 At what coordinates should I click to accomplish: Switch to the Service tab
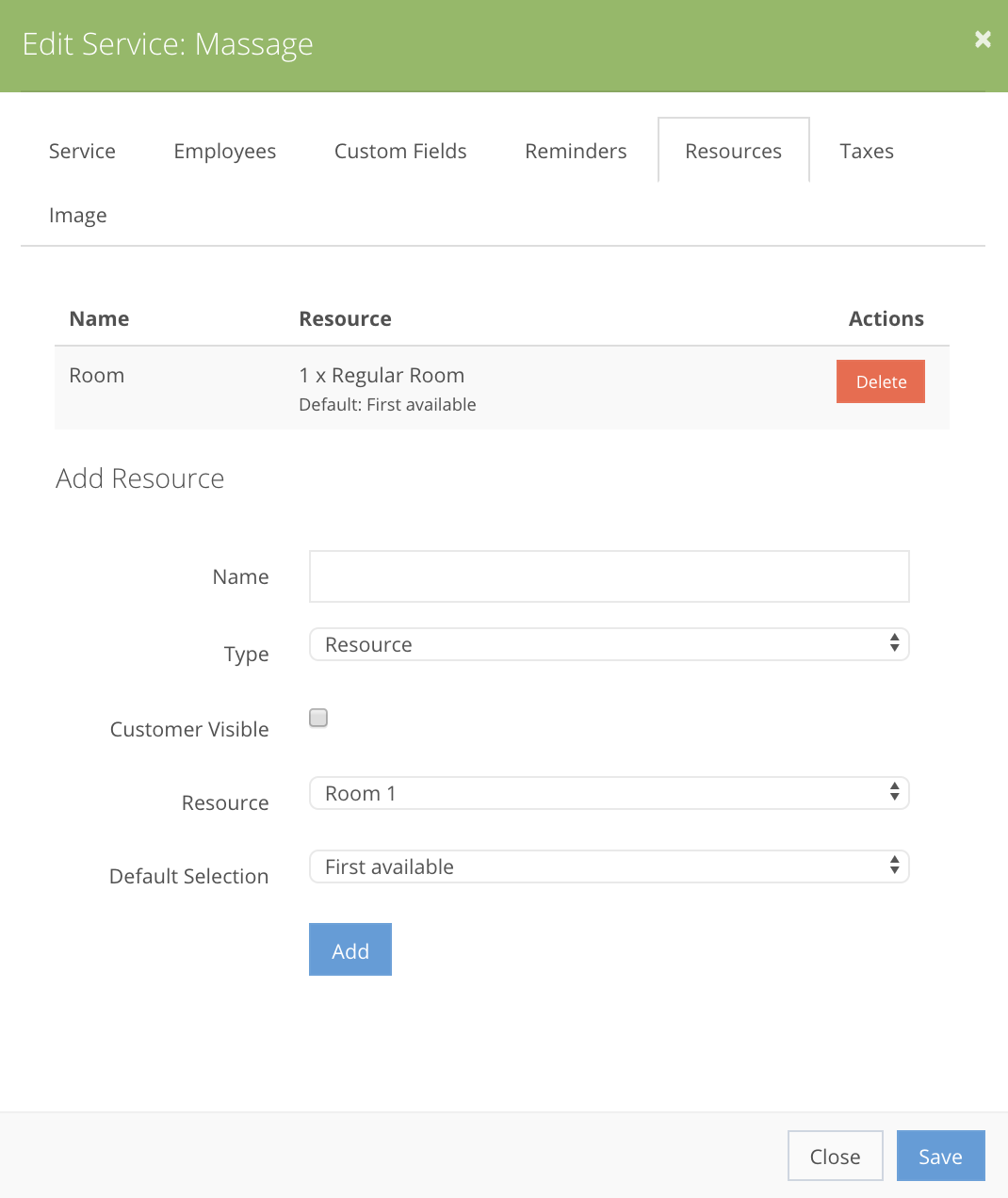click(82, 151)
